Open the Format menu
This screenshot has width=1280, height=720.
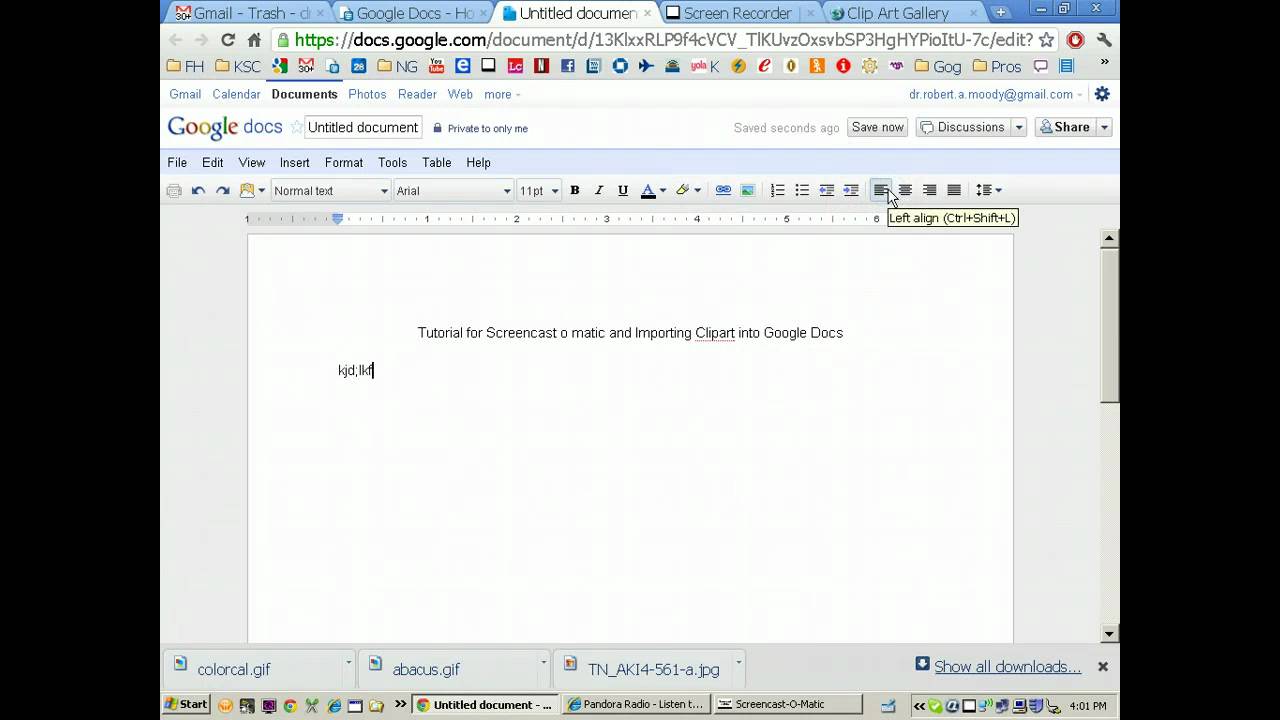pyautogui.click(x=344, y=163)
